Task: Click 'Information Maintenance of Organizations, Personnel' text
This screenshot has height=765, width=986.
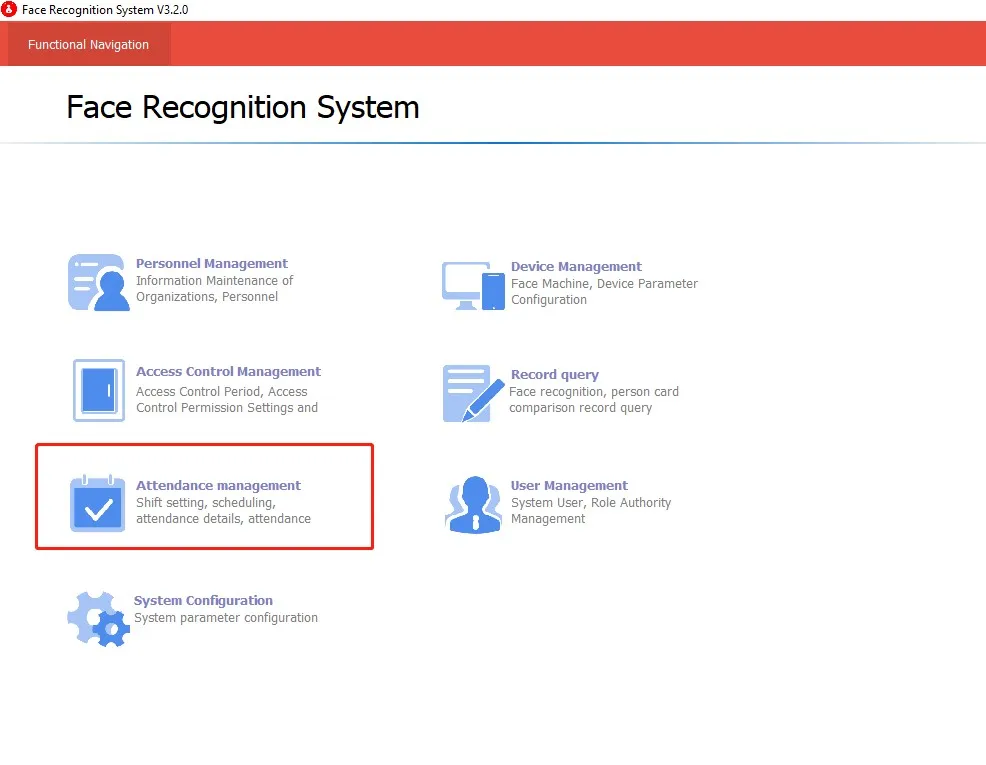Action: click(x=214, y=289)
